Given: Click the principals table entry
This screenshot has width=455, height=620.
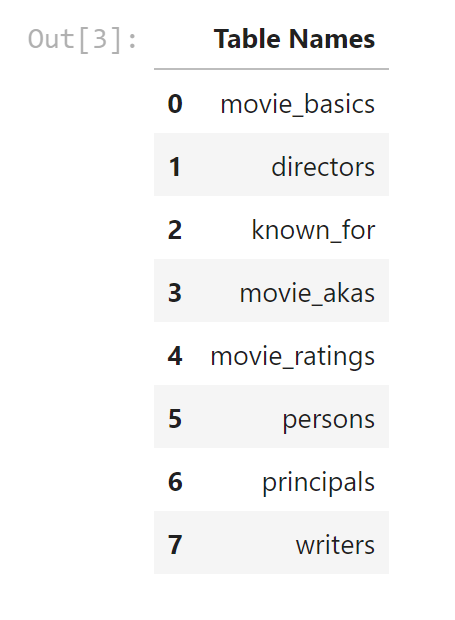Looking at the screenshot, I should click(x=318, y=482).
